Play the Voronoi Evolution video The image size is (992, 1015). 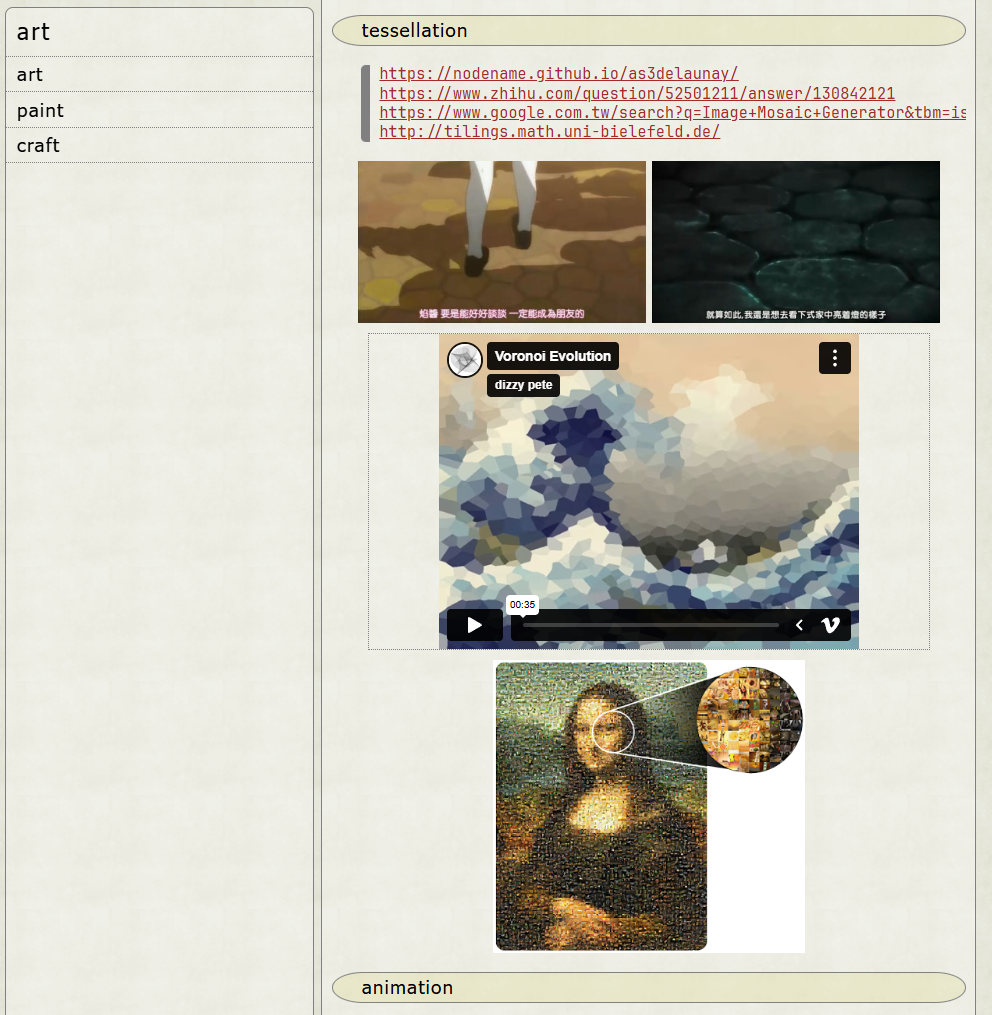pyautogui.click(x=474, y=625)
